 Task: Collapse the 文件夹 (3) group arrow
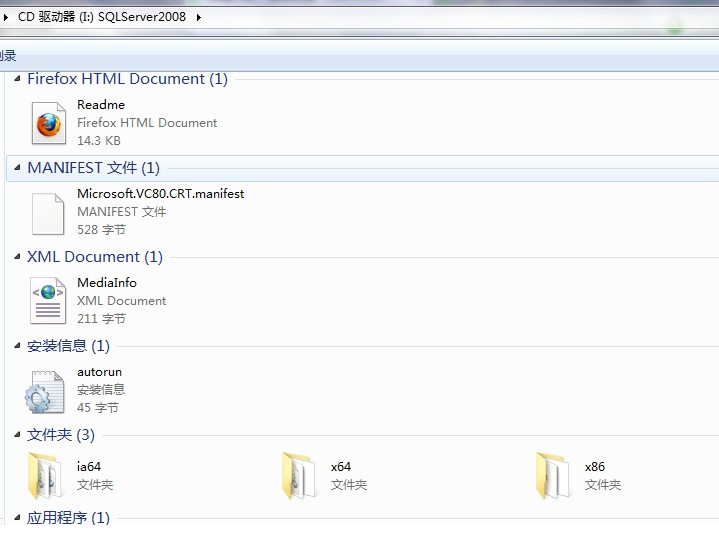(17, 435)
